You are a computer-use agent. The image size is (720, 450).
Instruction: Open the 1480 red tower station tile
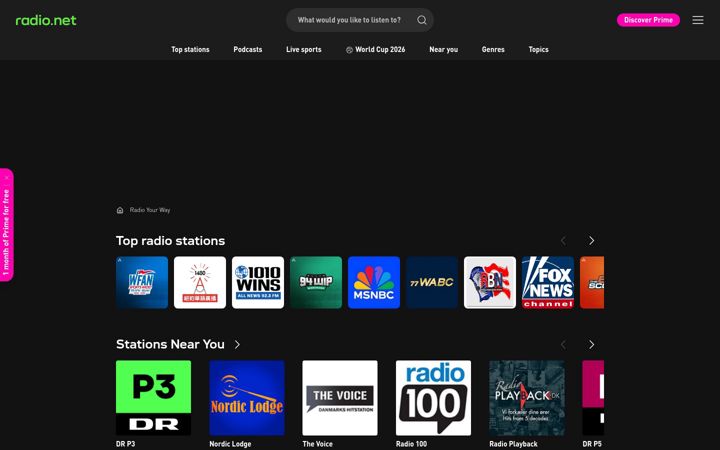point(200,282)
